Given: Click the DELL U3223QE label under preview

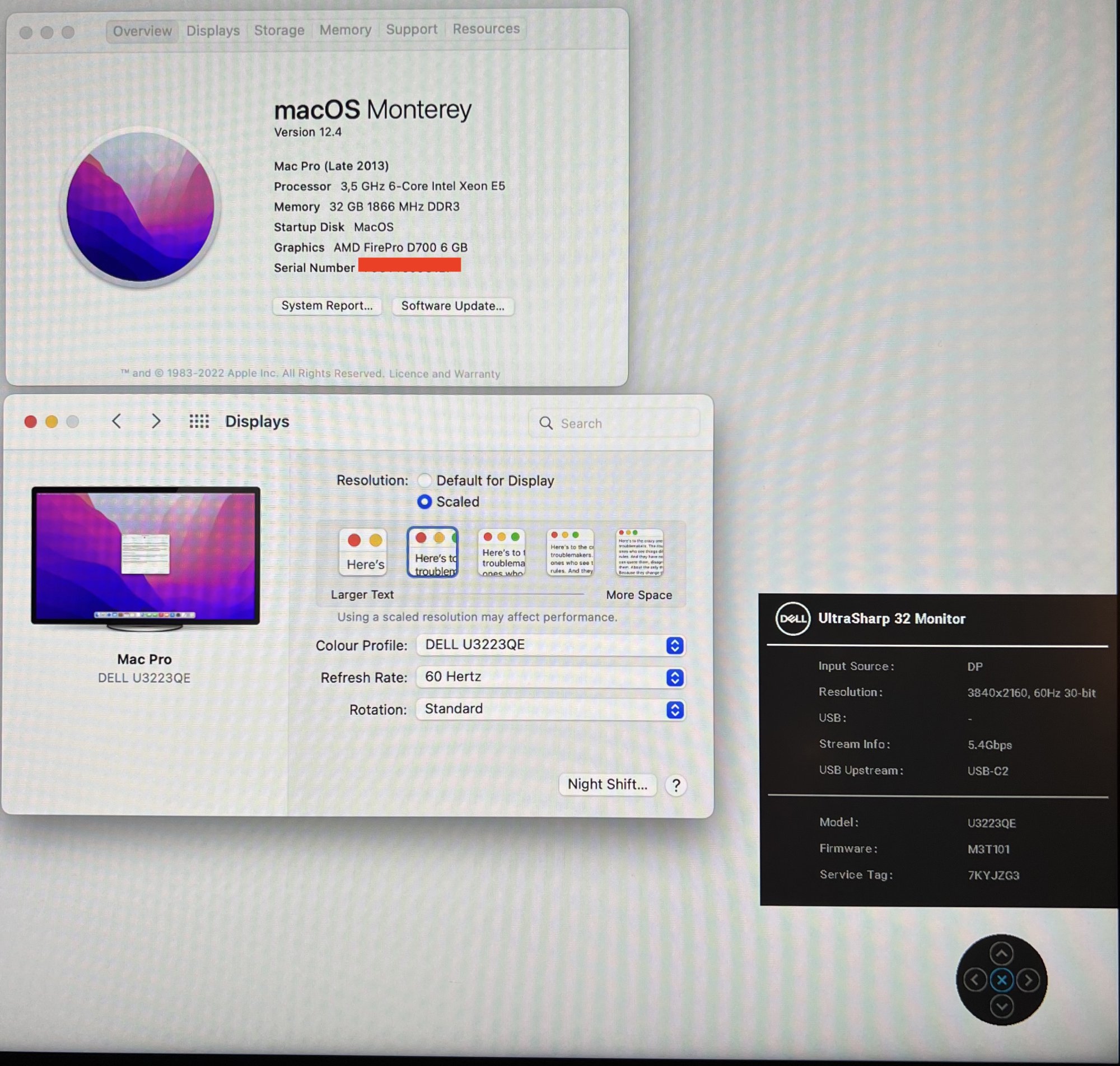Looking at the screenshot, I should tap(144, 678).
